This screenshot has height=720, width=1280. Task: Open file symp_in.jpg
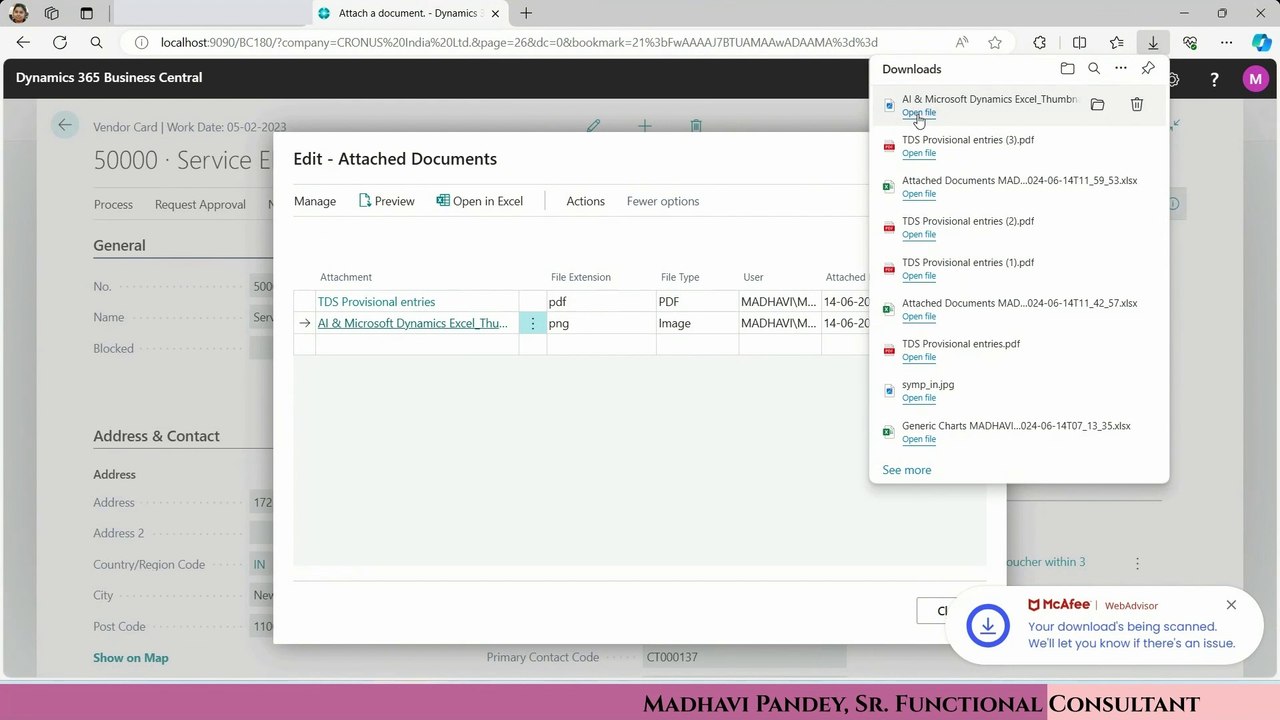pyautogui.click(x=919, y=398)
